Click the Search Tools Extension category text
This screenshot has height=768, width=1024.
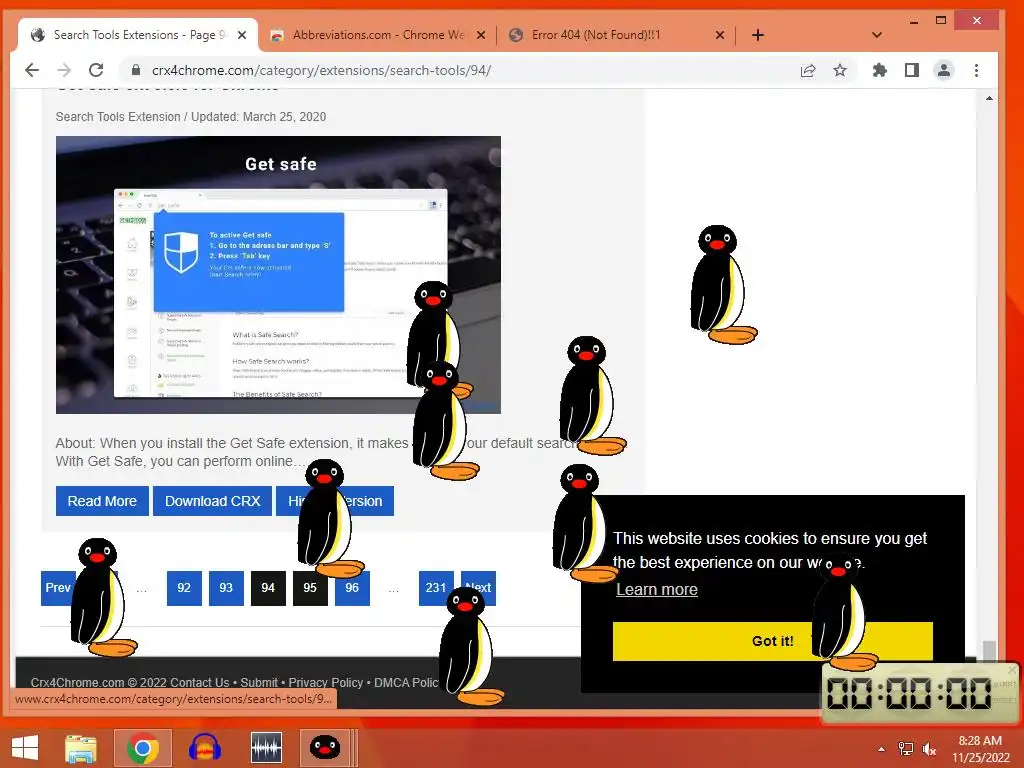118,117
